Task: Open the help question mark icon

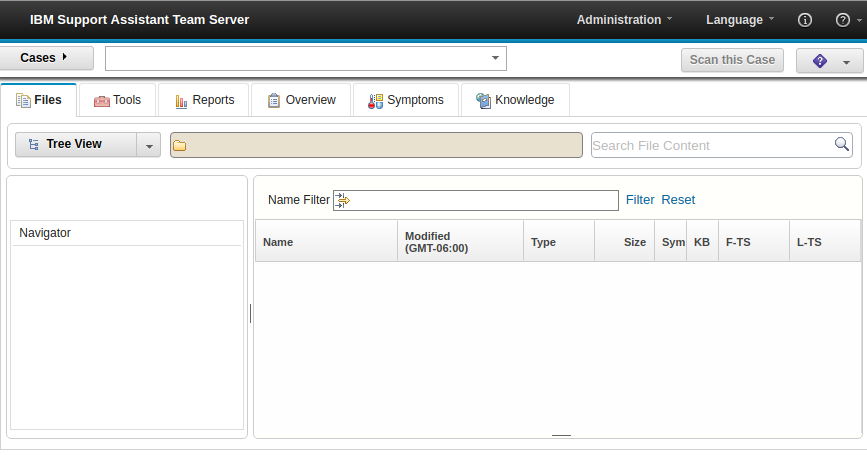Action: coord(842,20)
